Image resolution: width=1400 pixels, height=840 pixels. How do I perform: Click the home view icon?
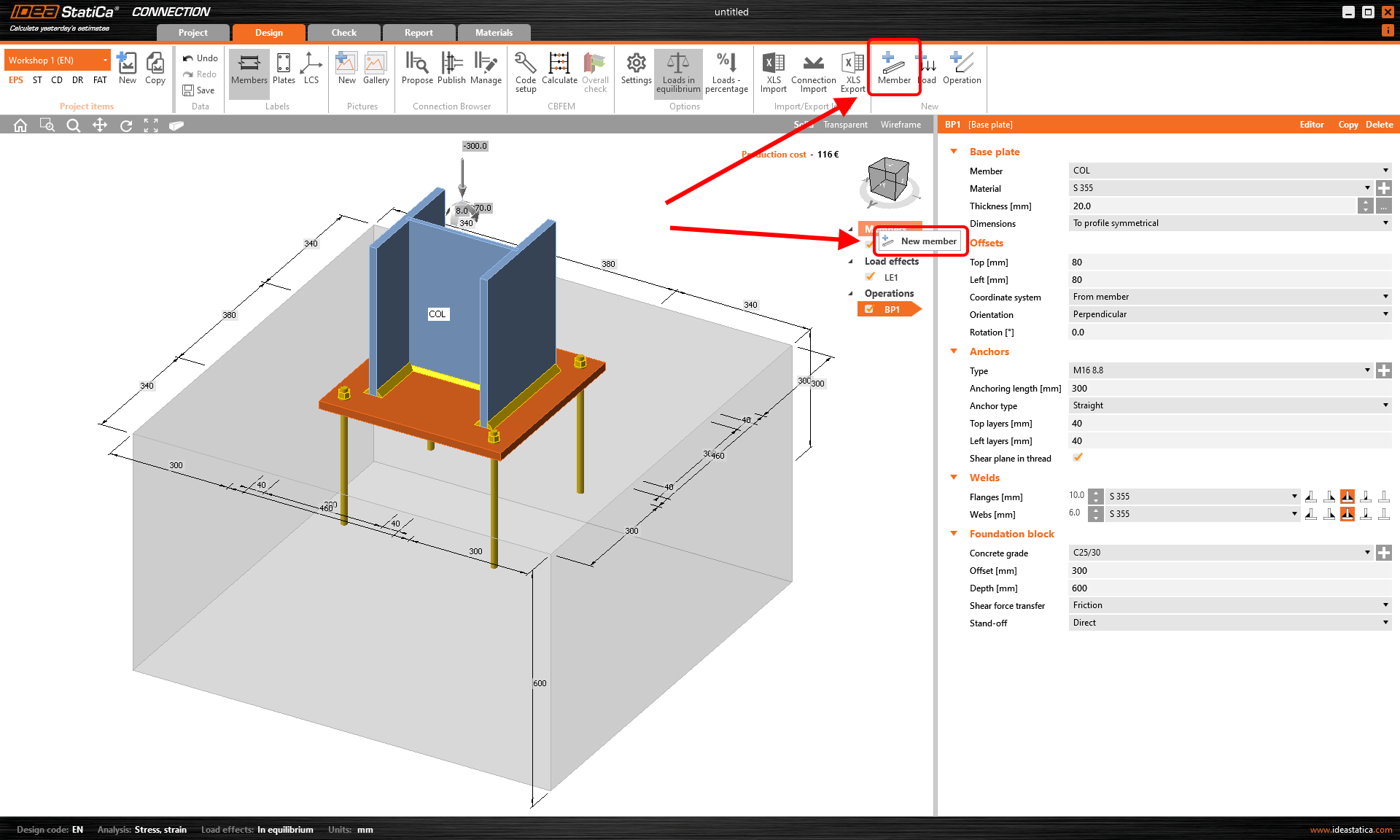tap(20, 125)
